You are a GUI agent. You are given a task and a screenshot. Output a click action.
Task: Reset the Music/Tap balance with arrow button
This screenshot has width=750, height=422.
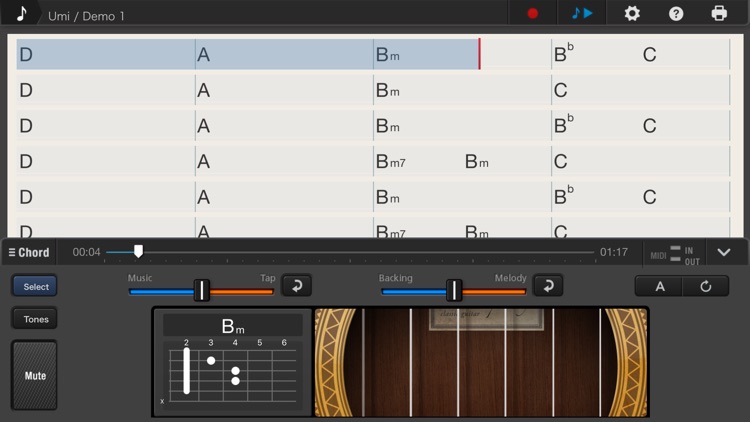297,286
